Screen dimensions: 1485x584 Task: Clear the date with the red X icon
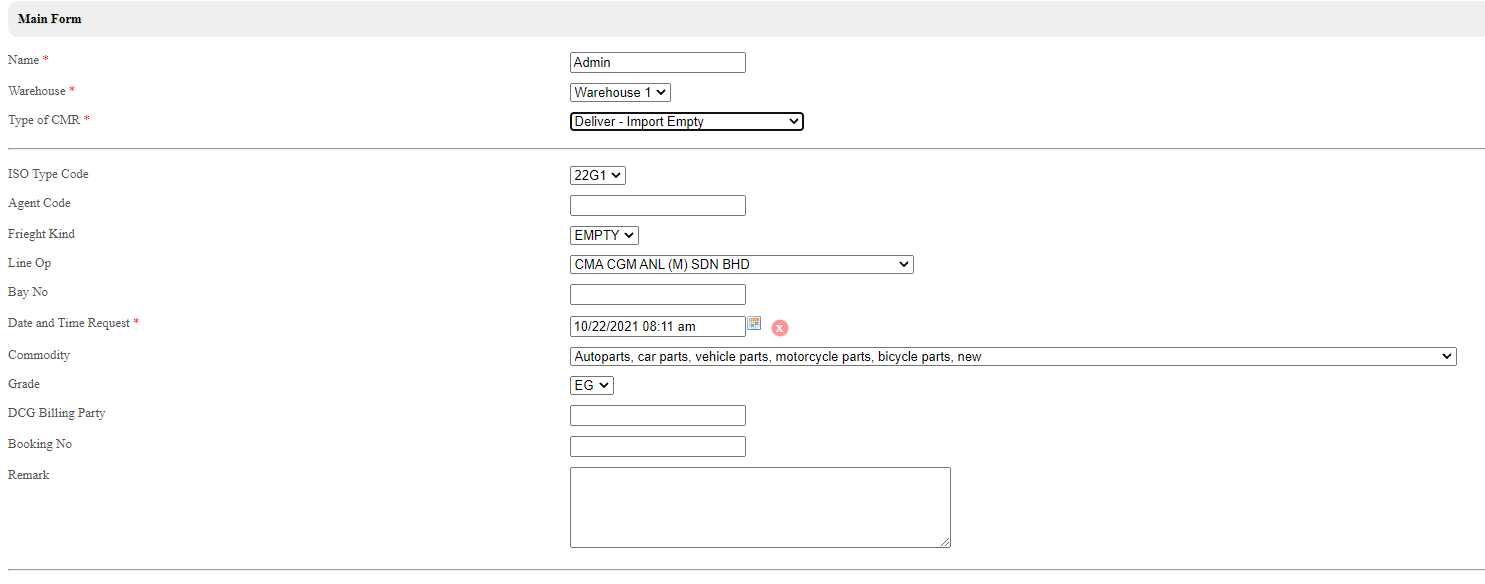pyautogui.click(x=780, y=327)
